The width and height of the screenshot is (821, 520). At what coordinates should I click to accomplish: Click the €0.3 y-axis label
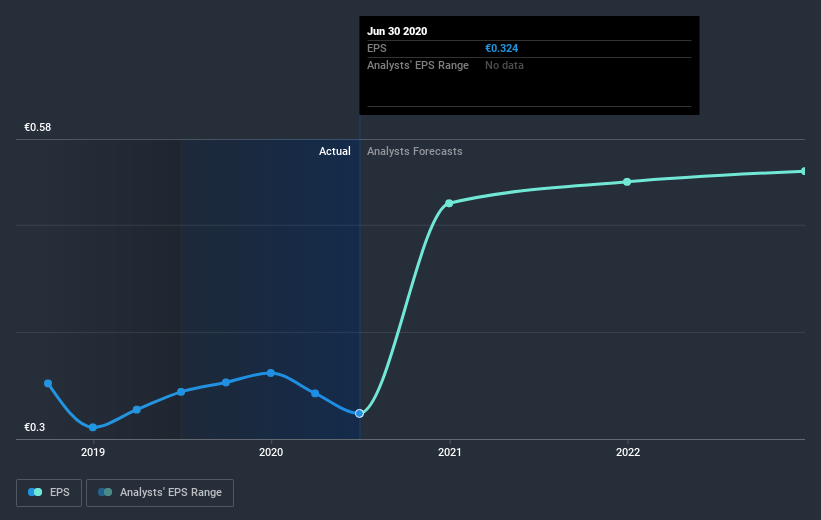(35, 427)
